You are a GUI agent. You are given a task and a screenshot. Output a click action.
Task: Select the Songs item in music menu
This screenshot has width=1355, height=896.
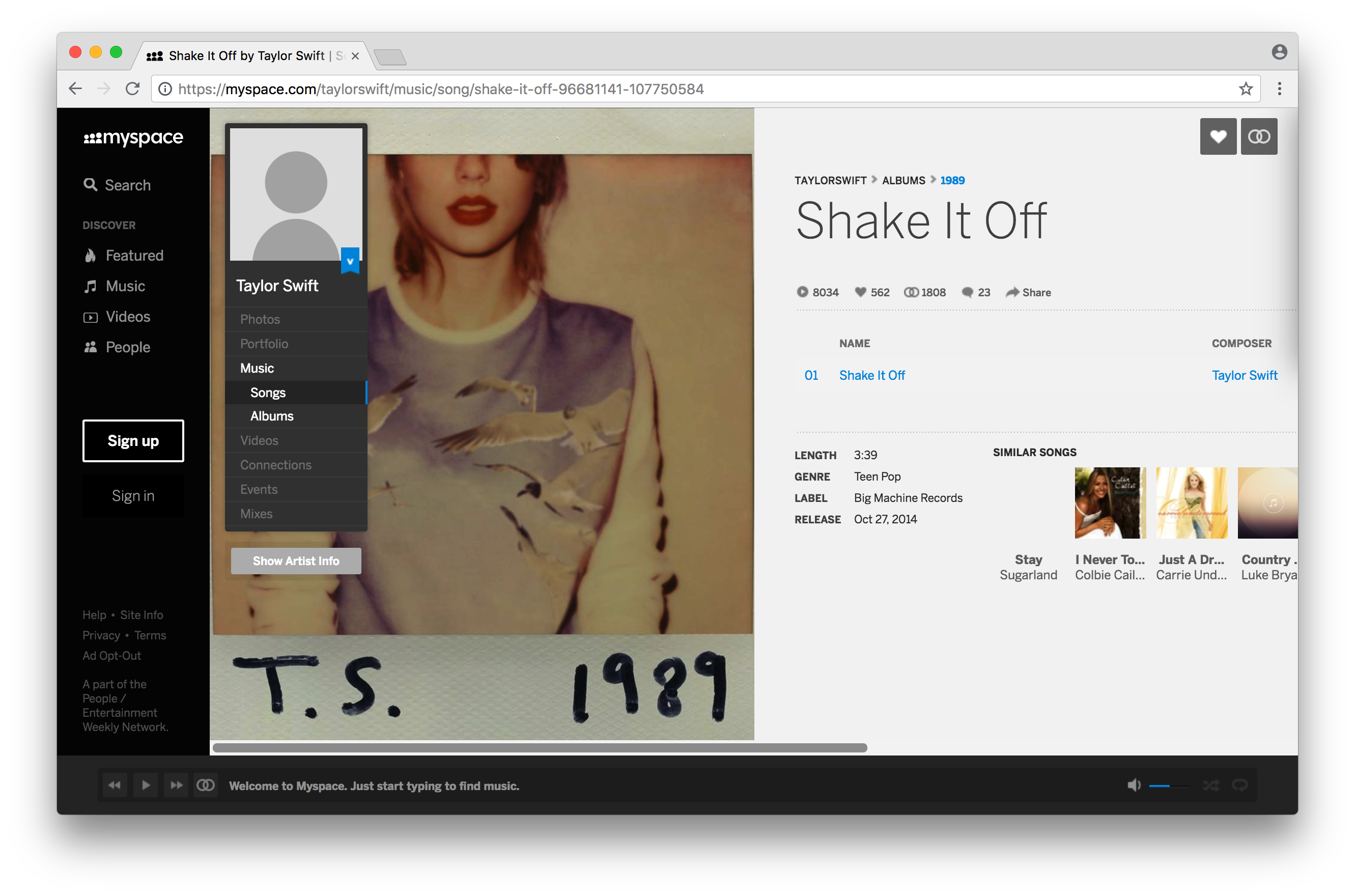tap(268, 392)
